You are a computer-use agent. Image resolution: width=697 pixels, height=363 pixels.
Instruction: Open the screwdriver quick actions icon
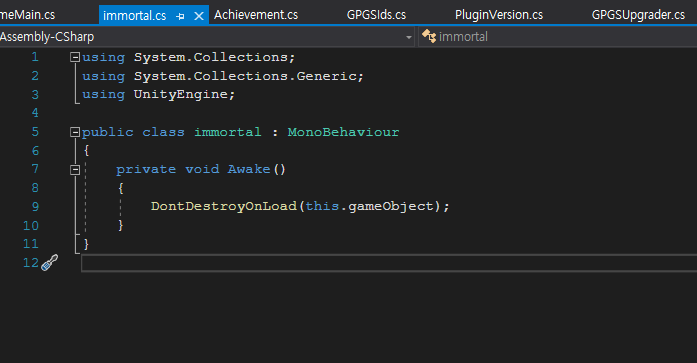49,263
